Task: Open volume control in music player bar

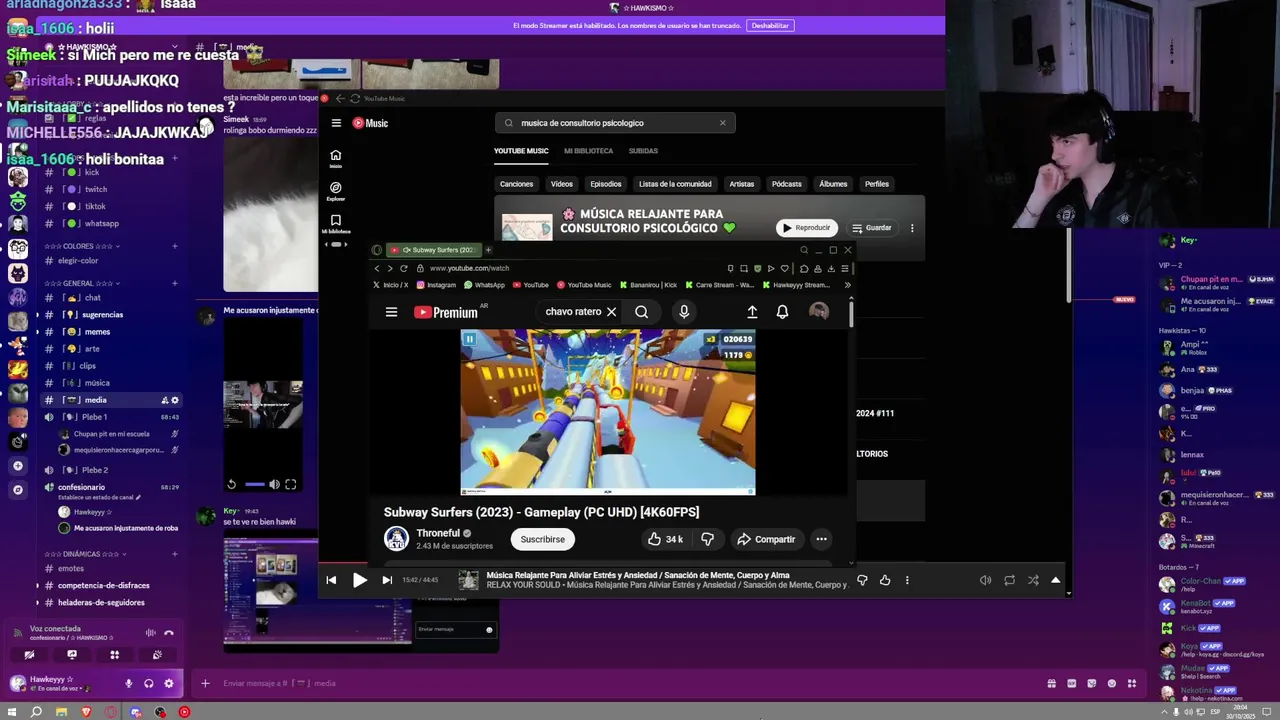Action: coord(985,580)
